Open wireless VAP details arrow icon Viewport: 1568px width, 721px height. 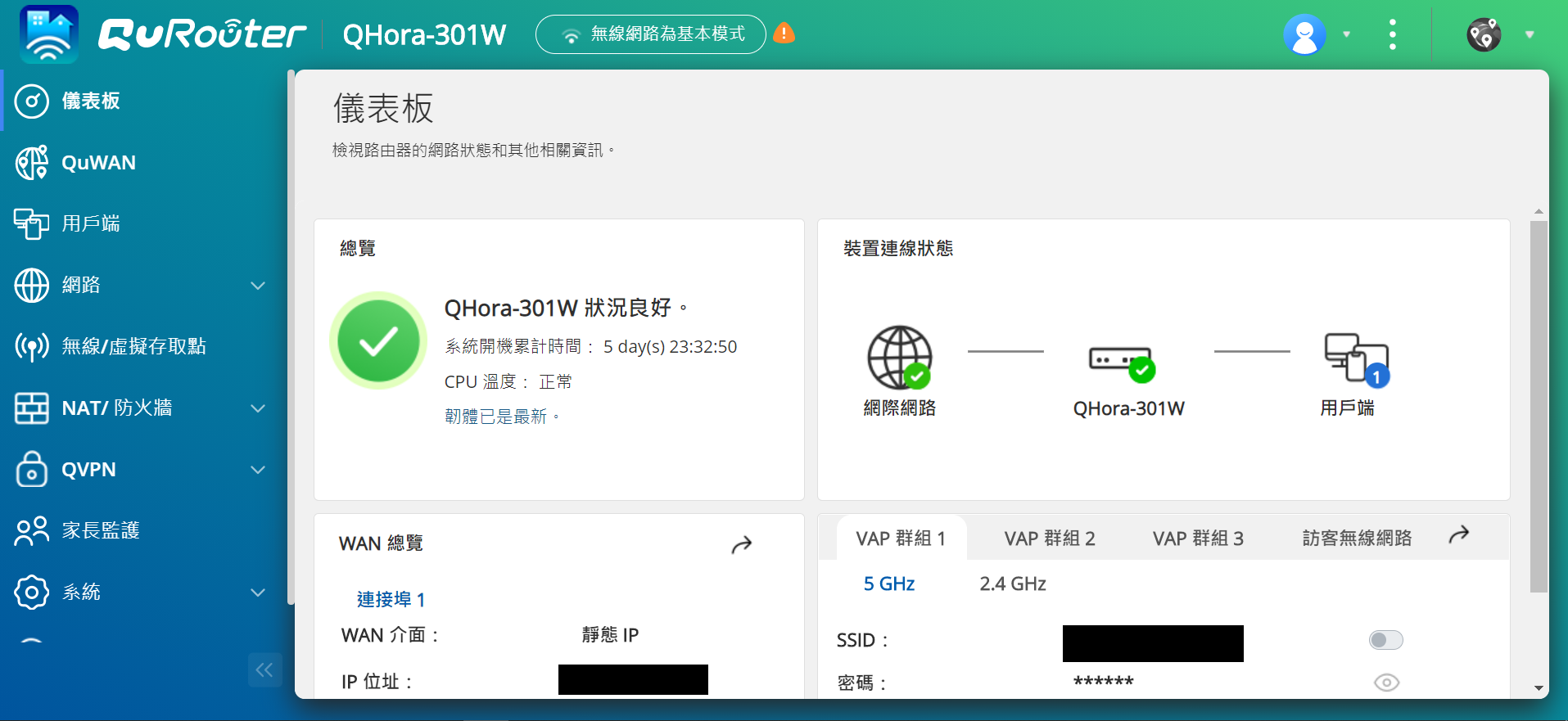[1458, 535]
